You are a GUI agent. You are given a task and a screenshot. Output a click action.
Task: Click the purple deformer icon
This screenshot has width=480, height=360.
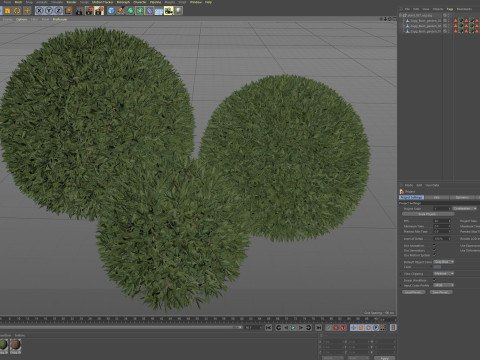pyautogui.click(x=149, y=11)
